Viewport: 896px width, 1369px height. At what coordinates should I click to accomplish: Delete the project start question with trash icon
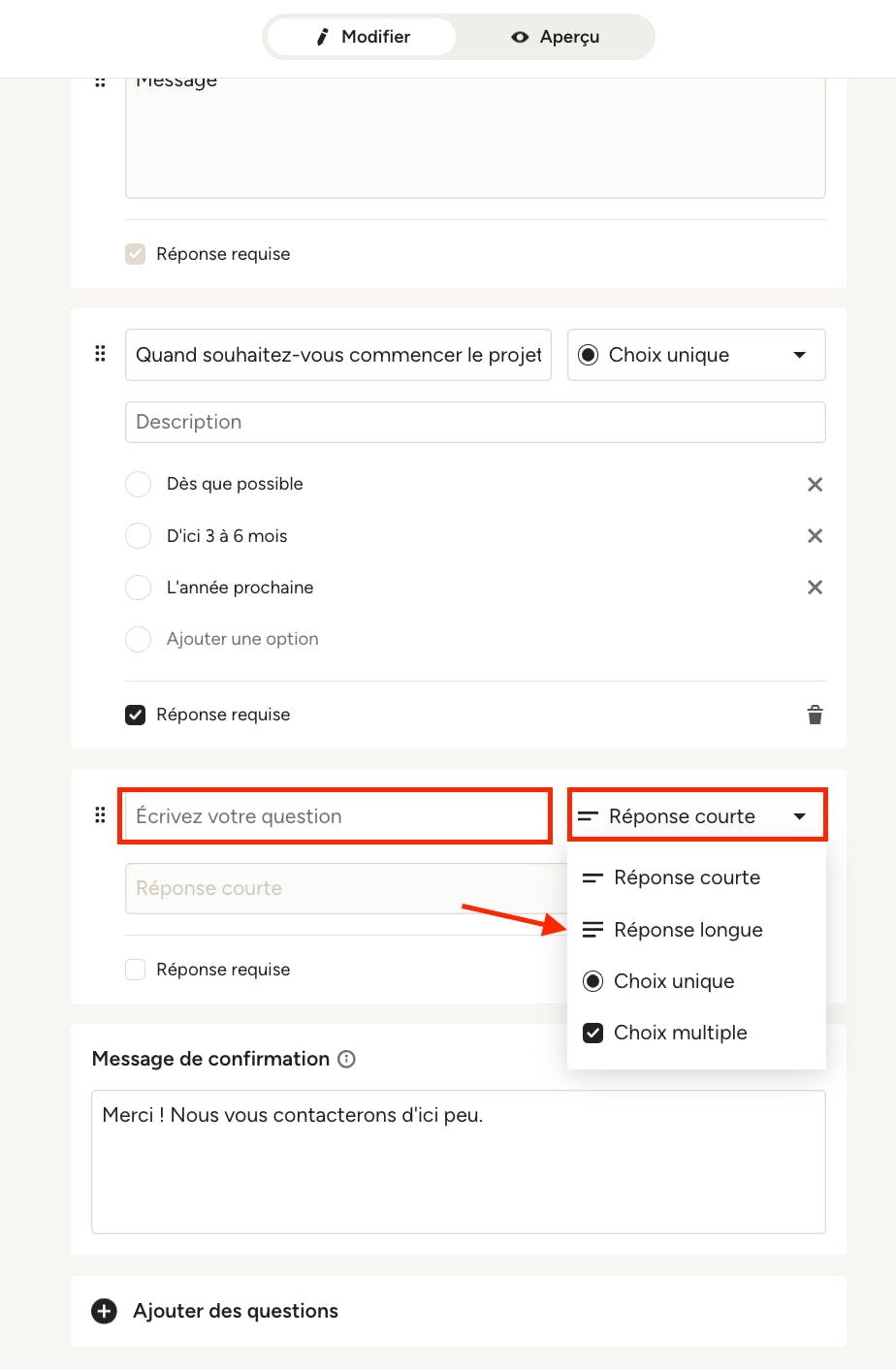[x=815, y=715]
